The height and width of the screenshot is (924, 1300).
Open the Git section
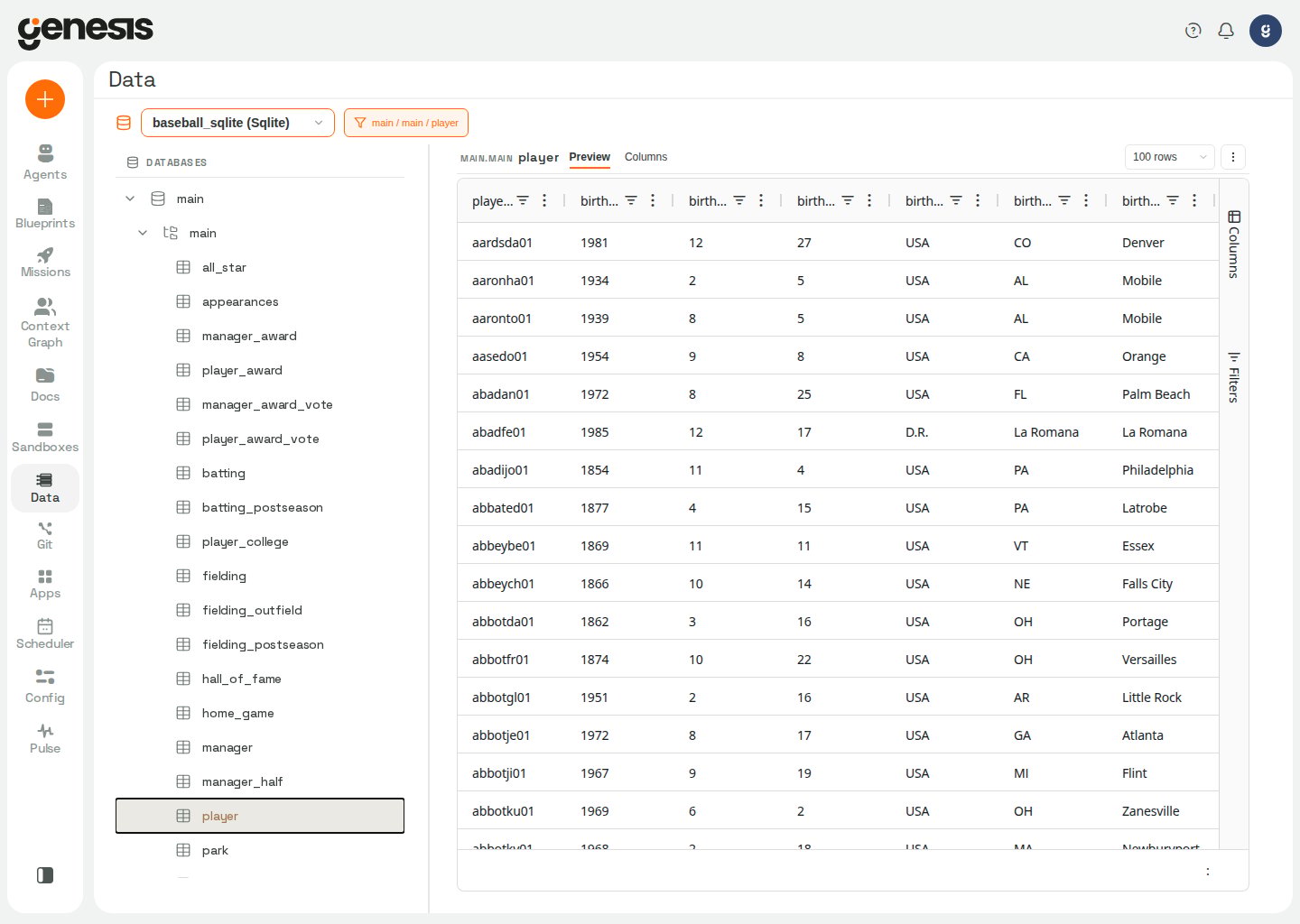click(45, 534)
